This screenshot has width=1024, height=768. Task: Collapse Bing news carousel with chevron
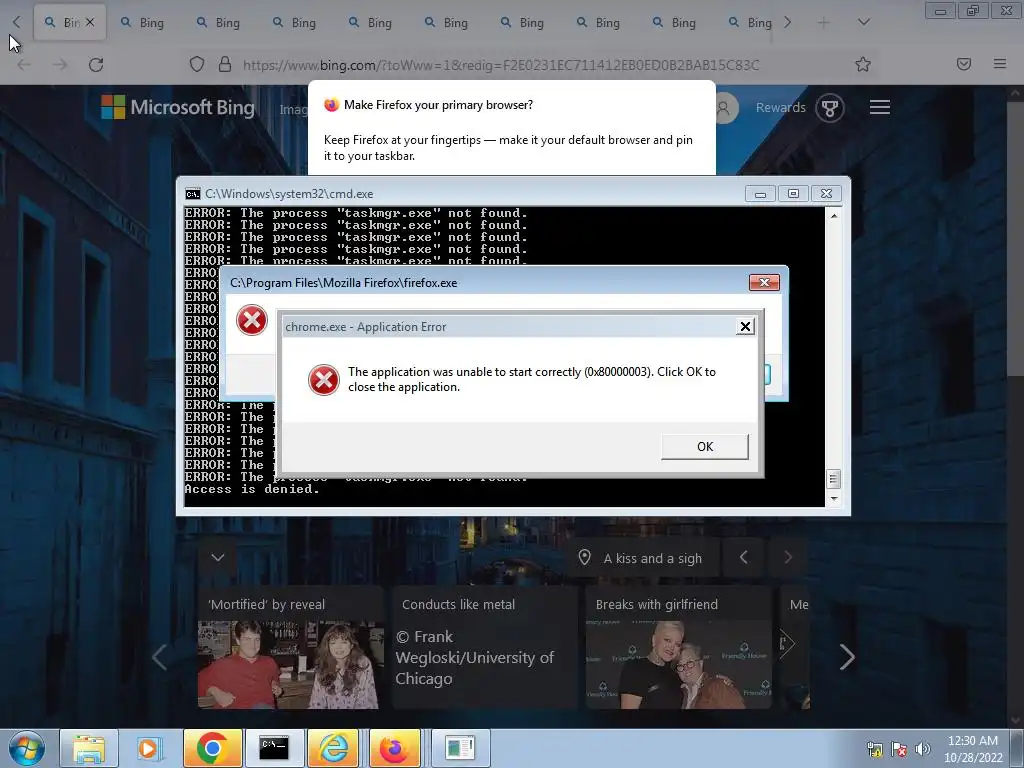point(218,557)
